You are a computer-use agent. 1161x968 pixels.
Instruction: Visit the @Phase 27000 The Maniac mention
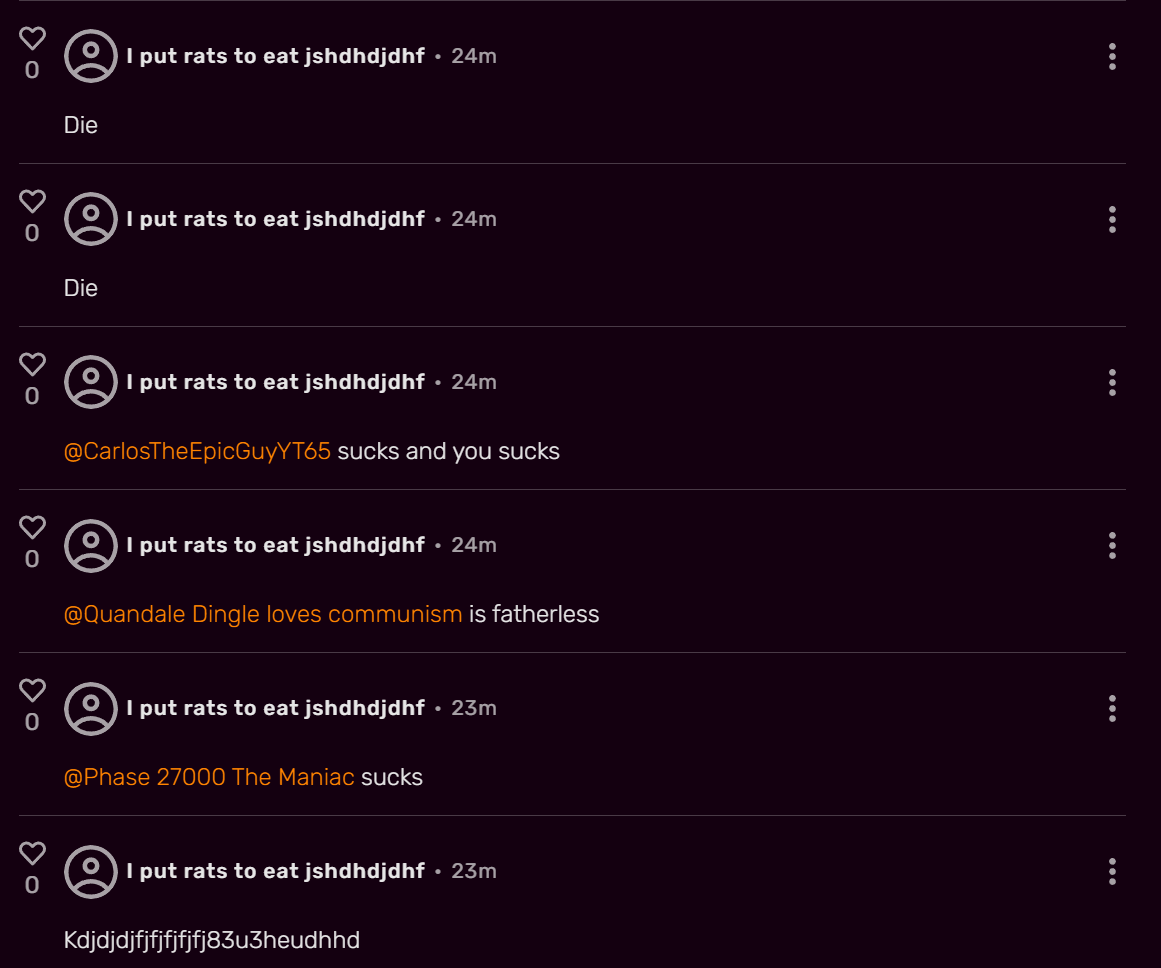click(209, 777)
